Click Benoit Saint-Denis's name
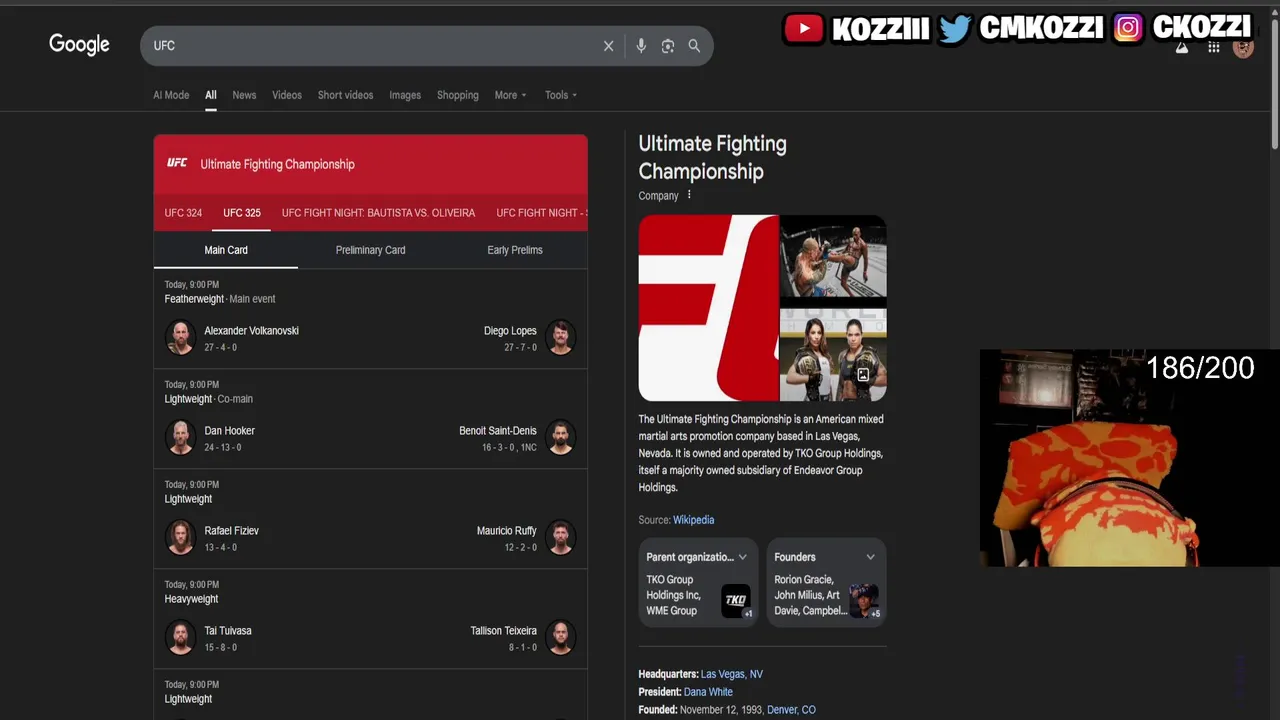 click(x=498, y=431)
